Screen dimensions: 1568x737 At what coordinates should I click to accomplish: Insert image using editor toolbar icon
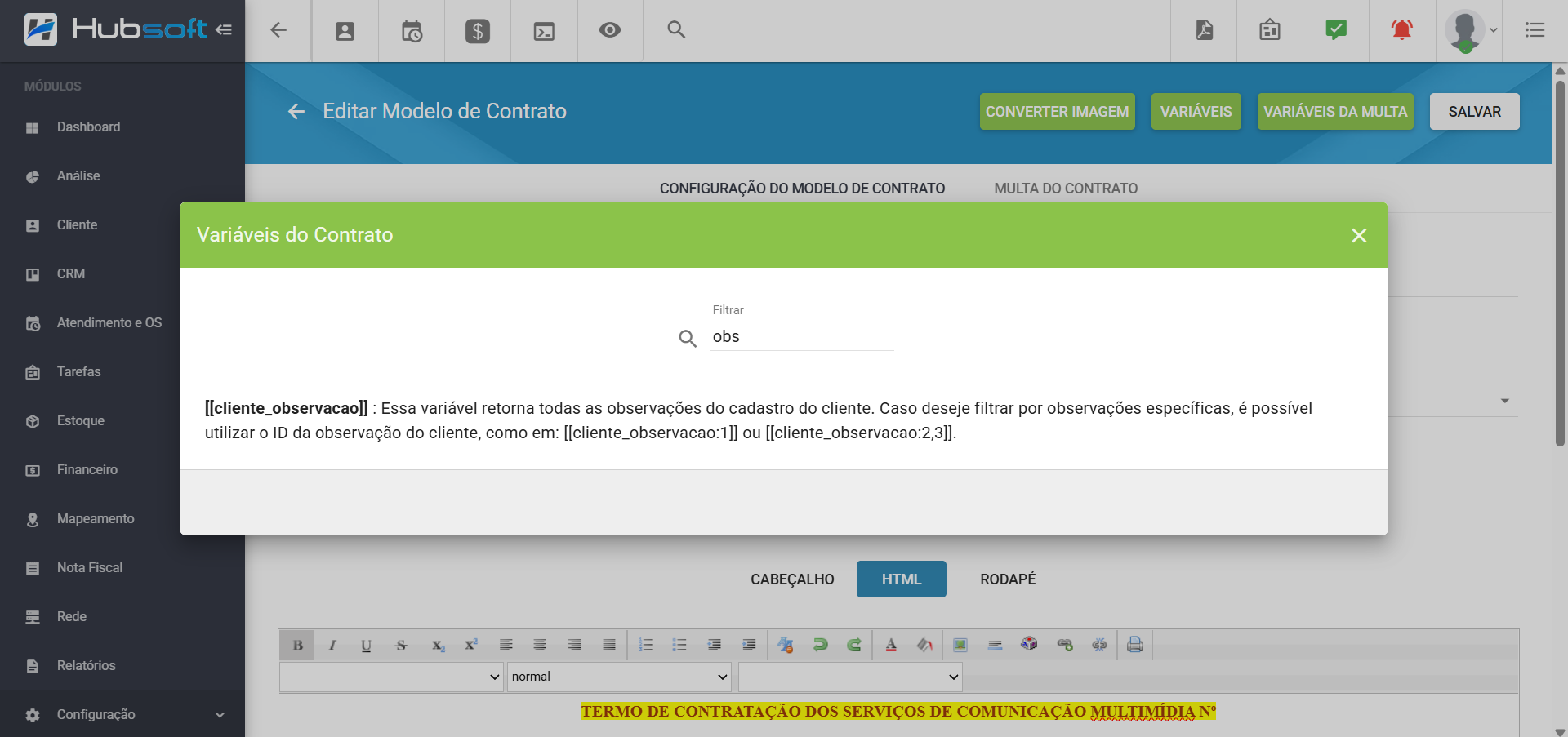coord(960,645)
